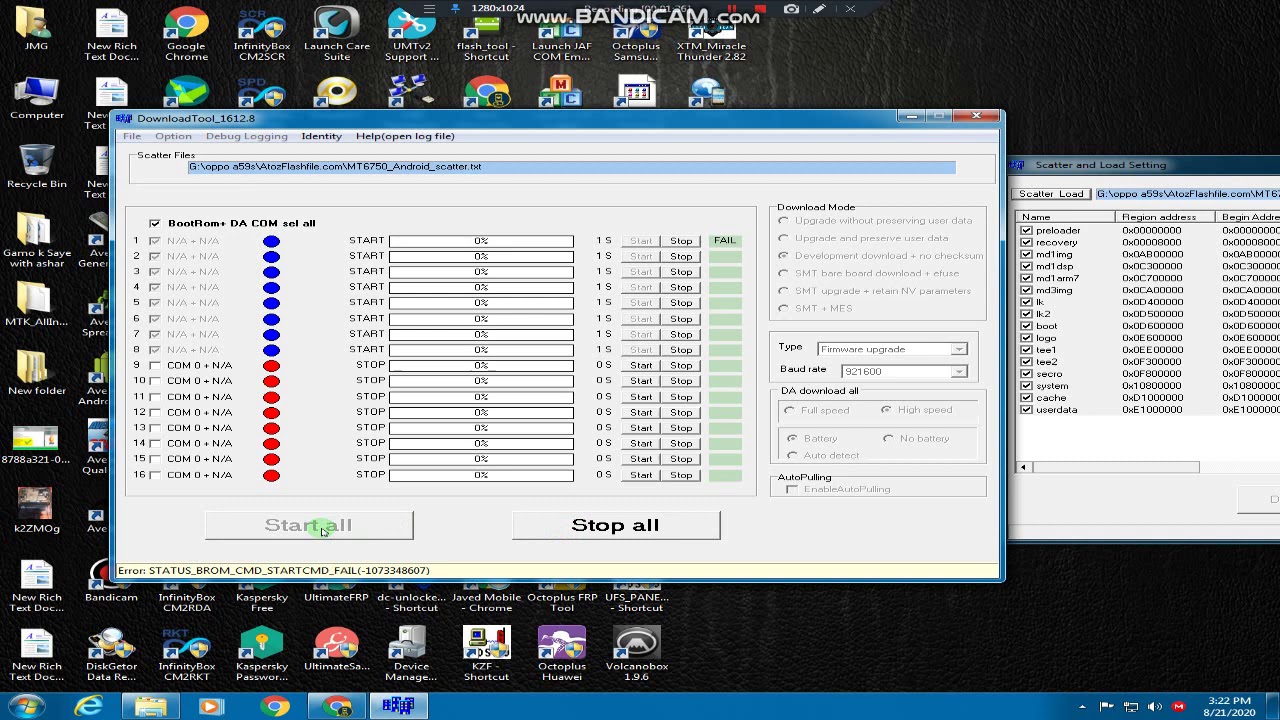The height and width of the screenshot is (720, 1280).
Task: Open the Identity menu
Action: click(321, 136)
